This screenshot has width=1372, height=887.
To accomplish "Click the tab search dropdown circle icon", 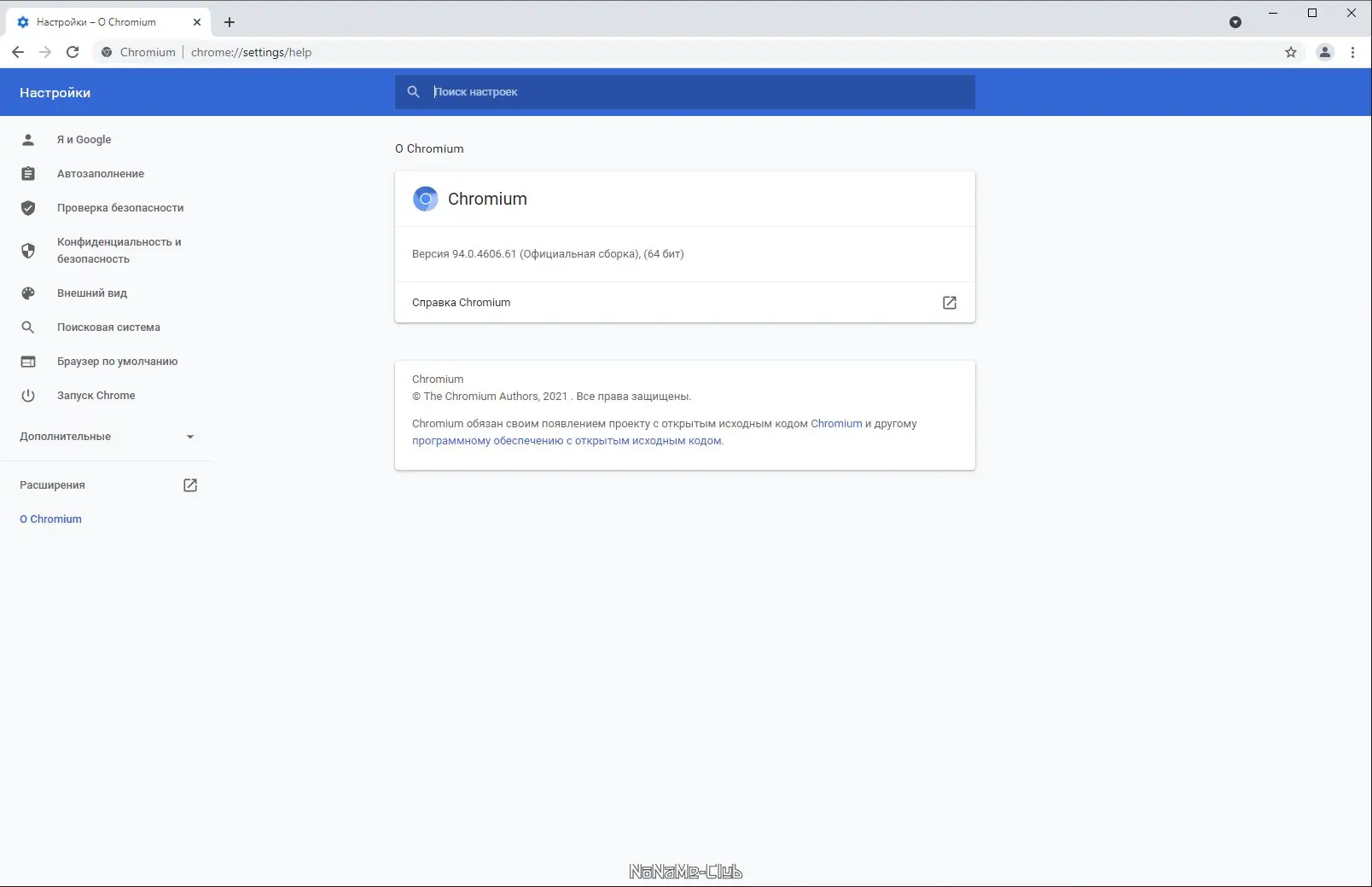I will [x=1235, y=22].
